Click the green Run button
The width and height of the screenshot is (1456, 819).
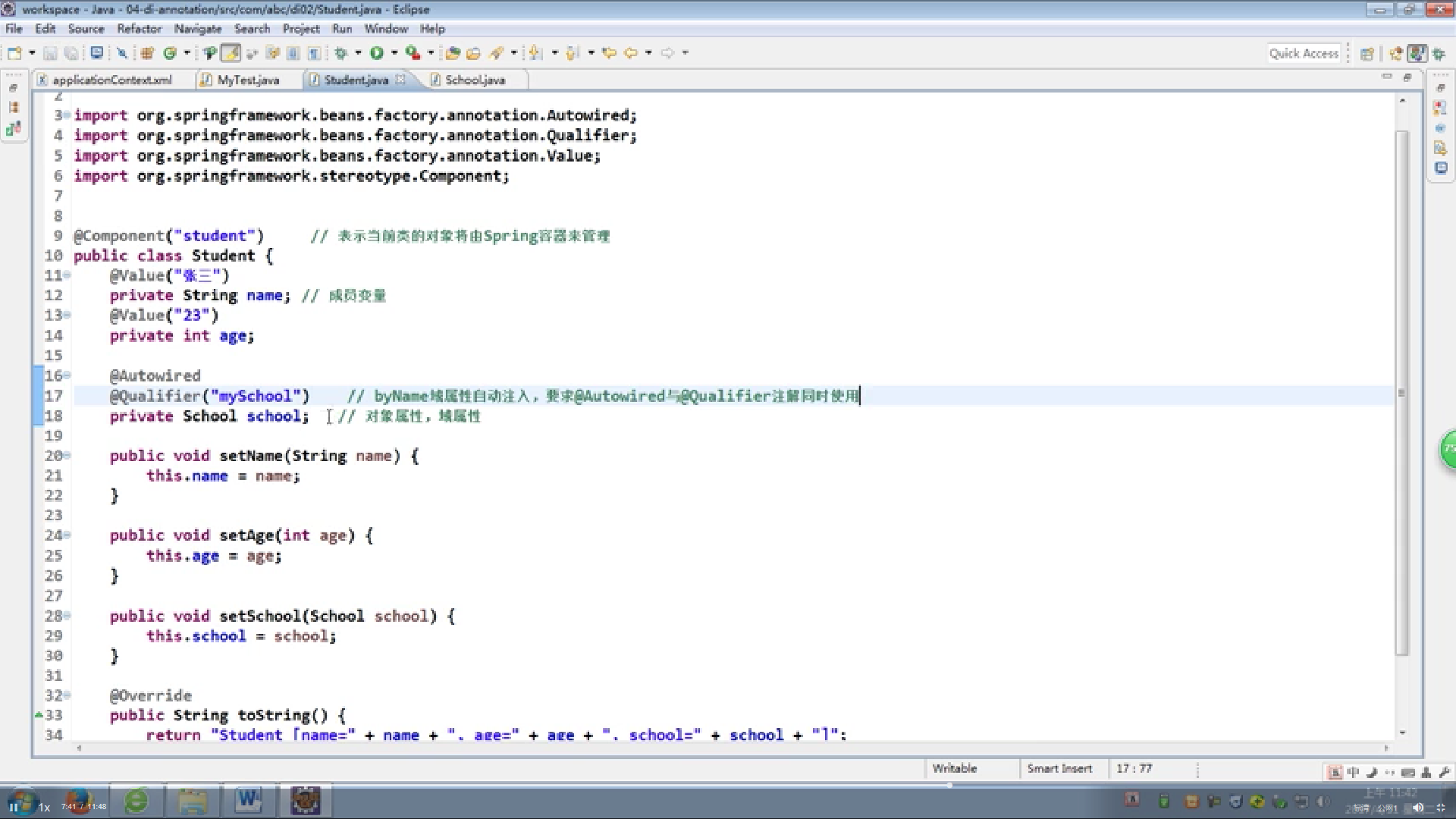point(377,53)
